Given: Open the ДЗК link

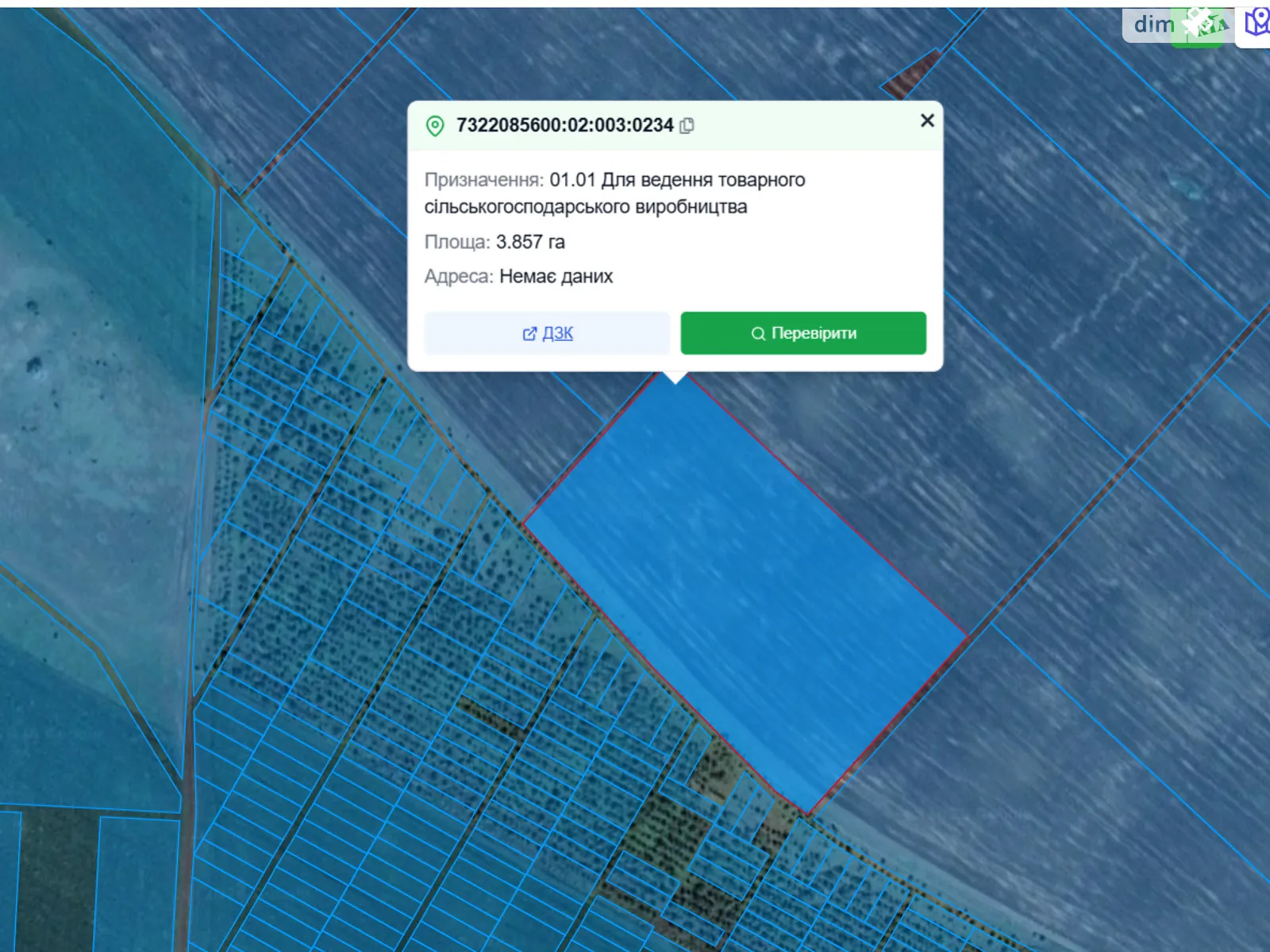Looking at the screenshot, I should tap(557, 334).
